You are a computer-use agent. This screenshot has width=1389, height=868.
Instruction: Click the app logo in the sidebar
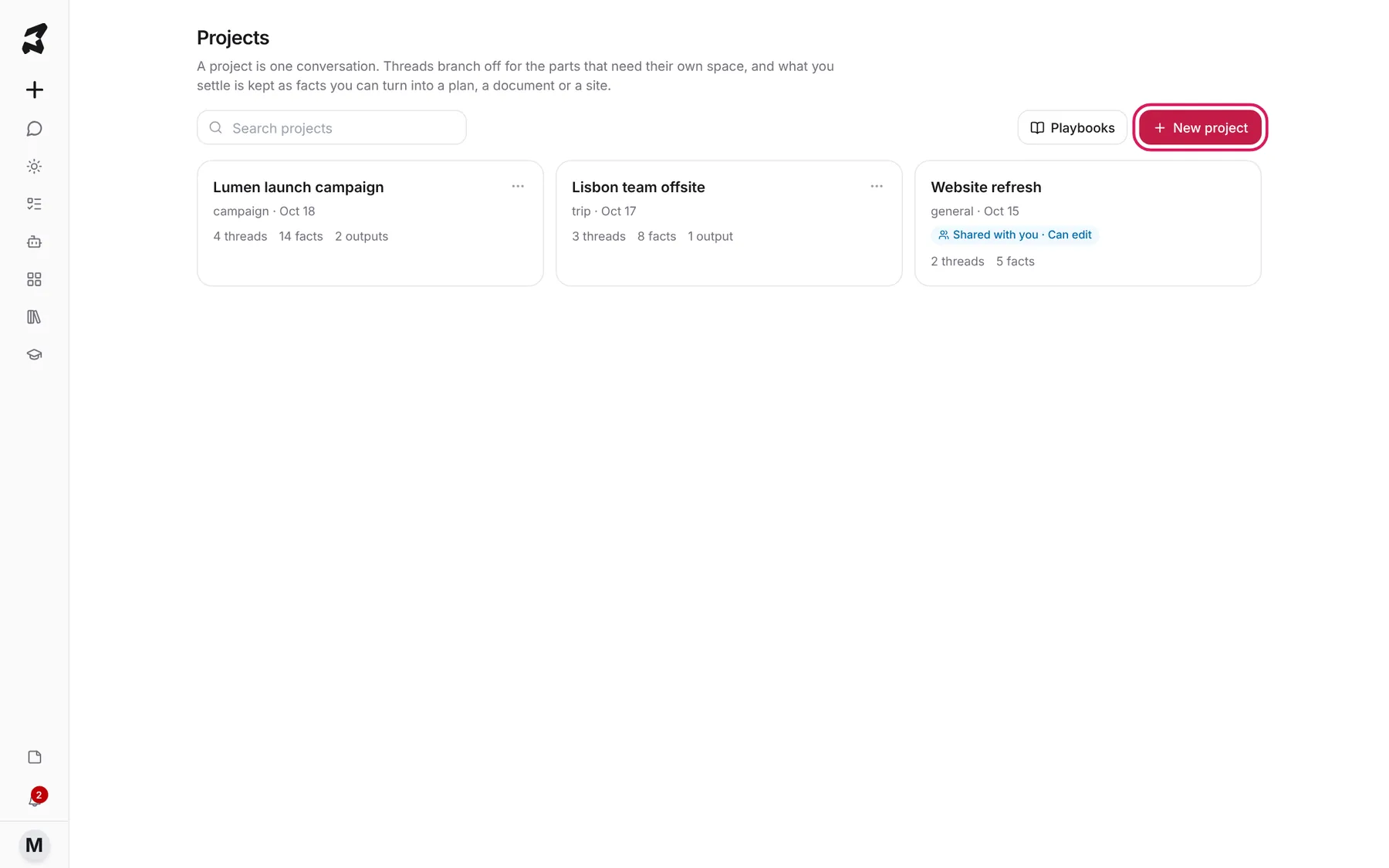[x=34, y=39]
